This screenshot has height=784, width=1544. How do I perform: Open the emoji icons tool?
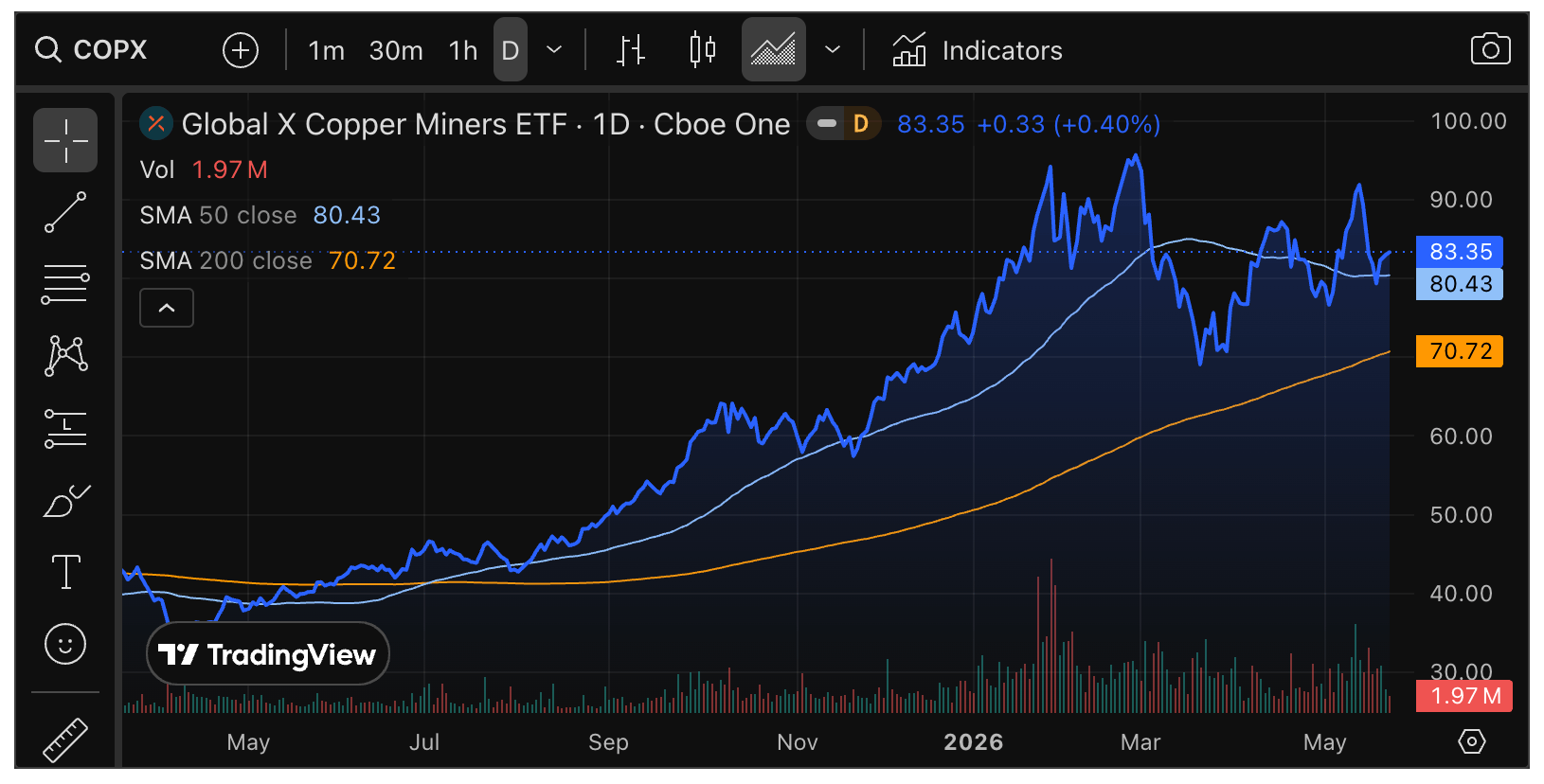point(65,644)
